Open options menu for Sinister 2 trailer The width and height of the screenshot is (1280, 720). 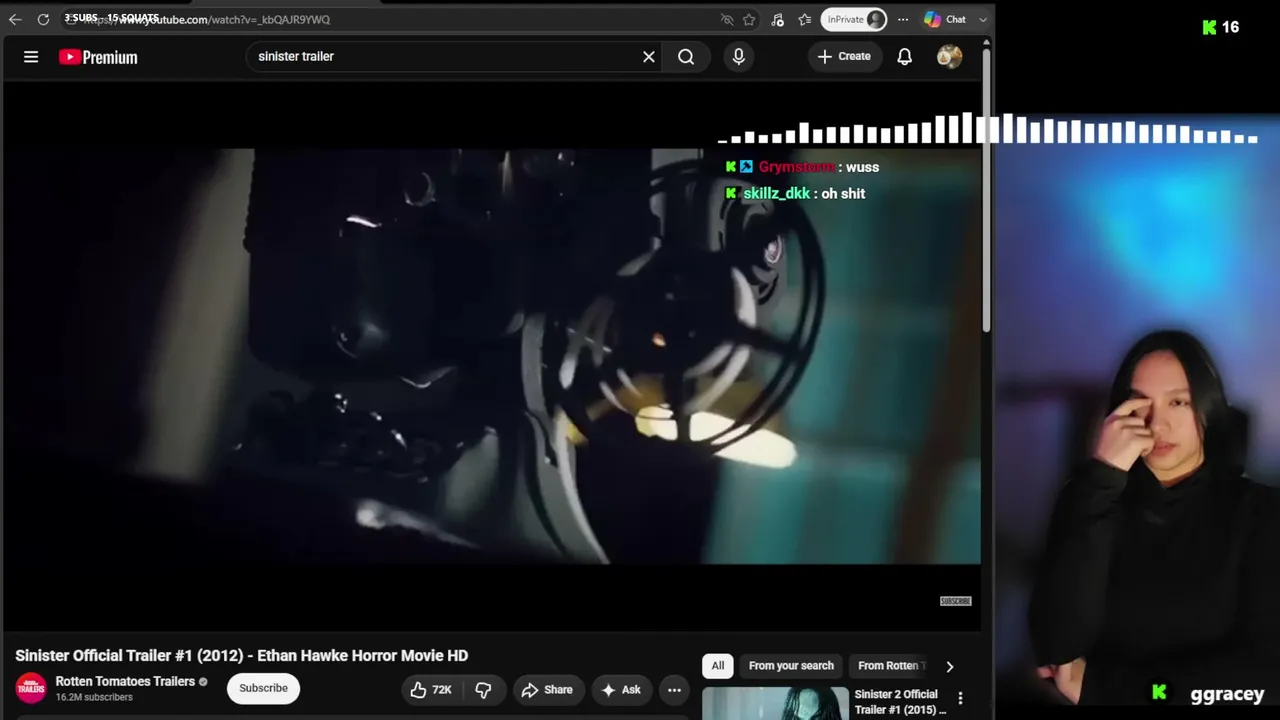click(960, 698)
